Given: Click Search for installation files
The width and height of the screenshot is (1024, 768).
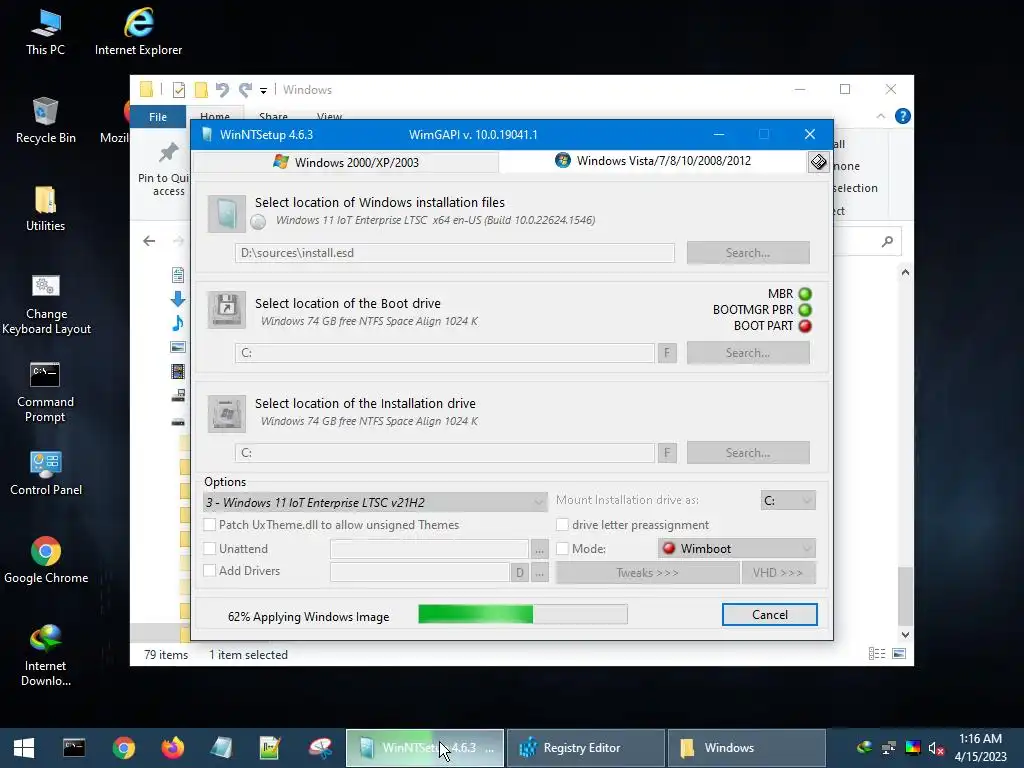Looking at the screenshot, I should [748, 253].
